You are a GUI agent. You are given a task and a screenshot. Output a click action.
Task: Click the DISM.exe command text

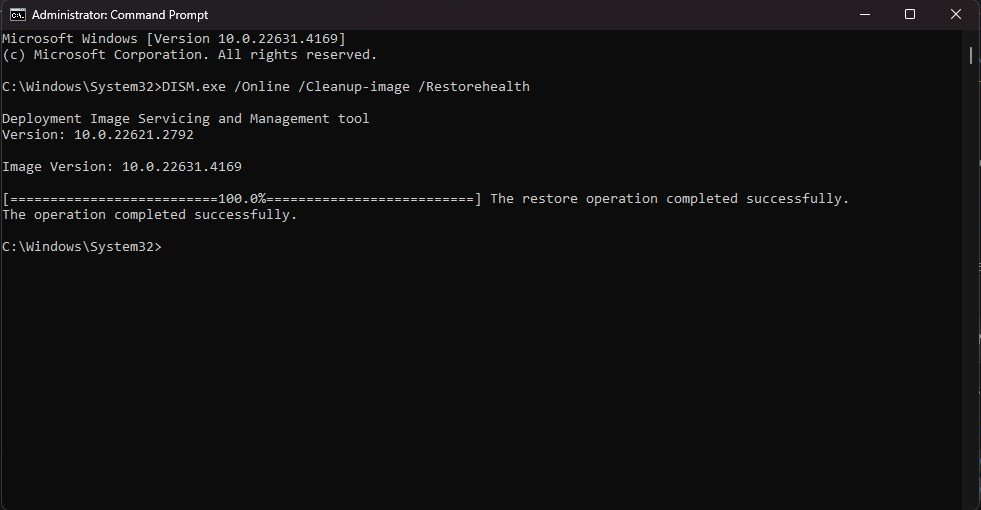194,86
